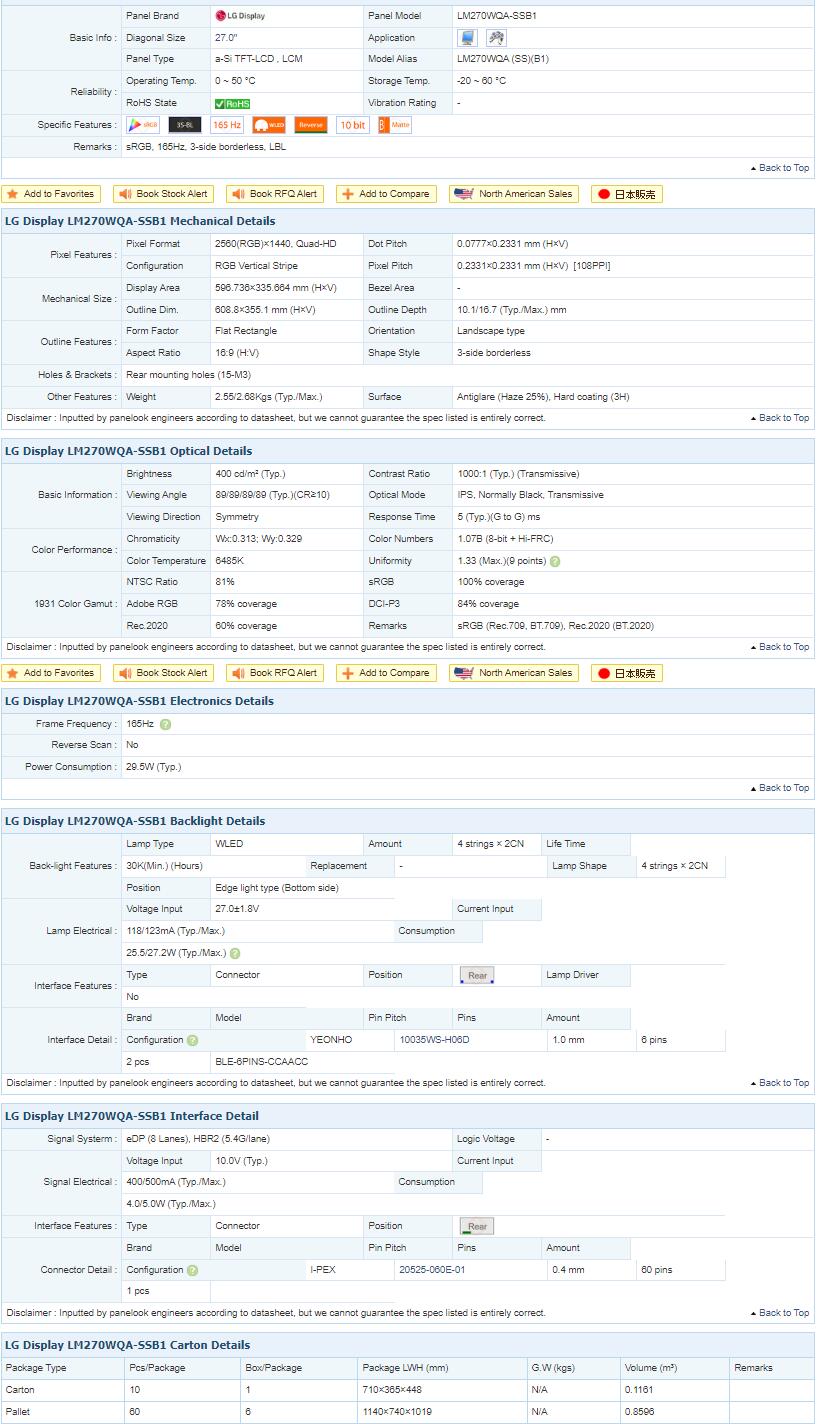The height and width of the screenshot is (1424, 818).
Task: Click help icon beside Configuration in Connector Detail
Action: [192, 1270]
